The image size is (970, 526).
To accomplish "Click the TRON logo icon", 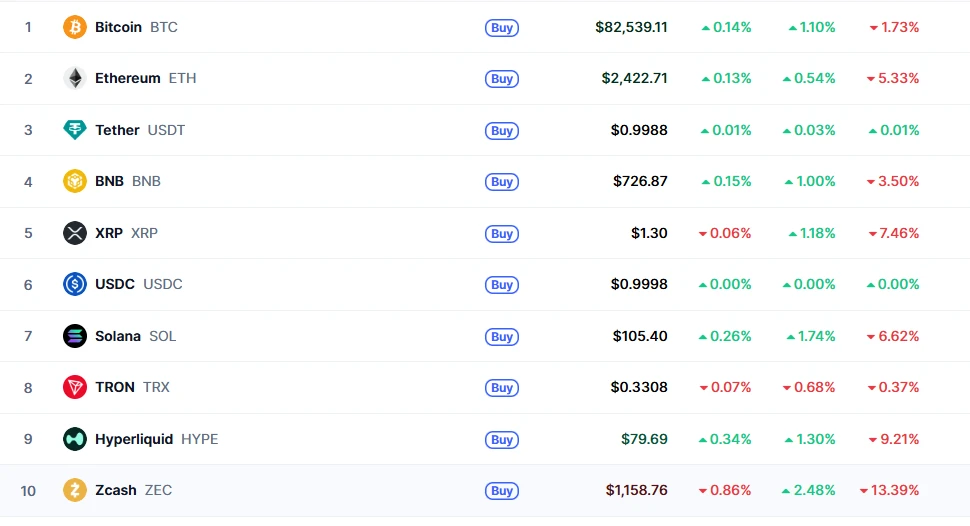I will click(x=75, y=387).
